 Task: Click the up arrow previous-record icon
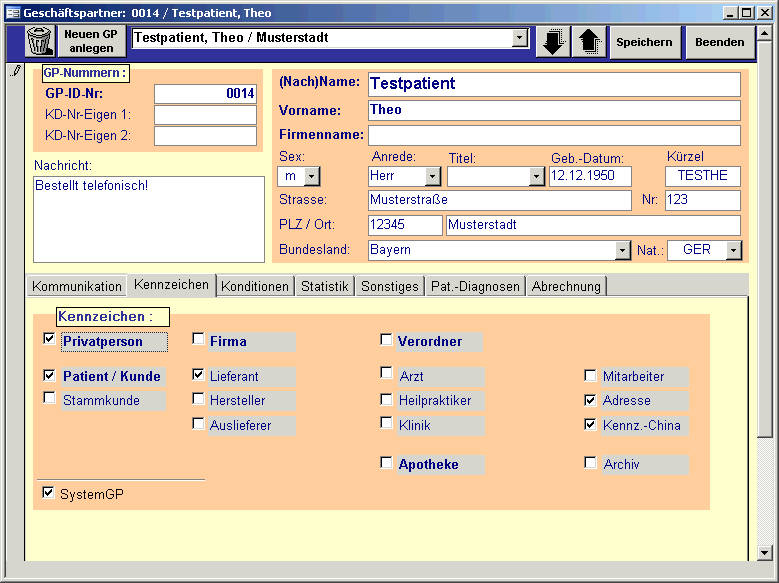[x=589, y=42]
